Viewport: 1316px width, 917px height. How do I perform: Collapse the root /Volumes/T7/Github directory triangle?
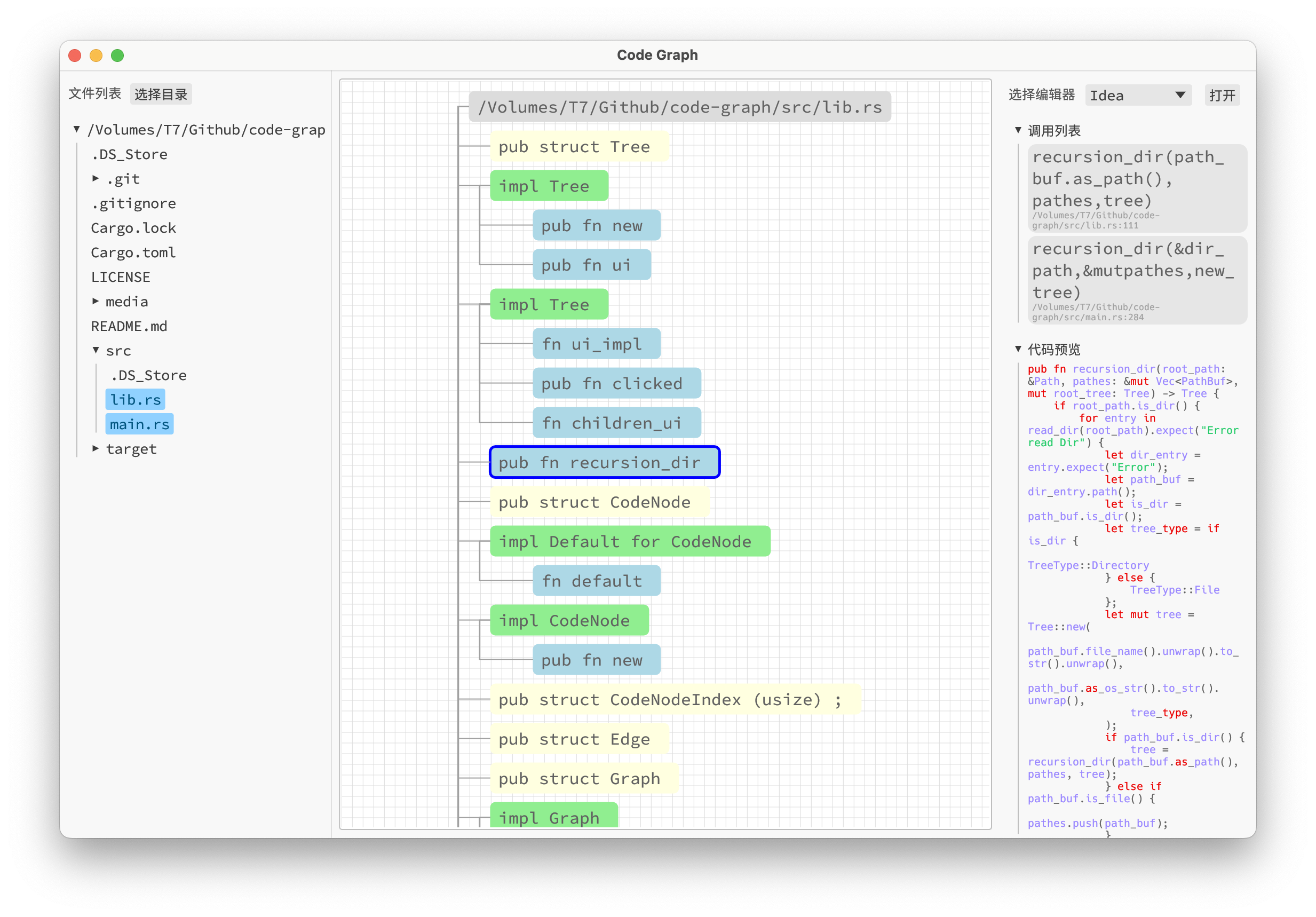point(76,130)
